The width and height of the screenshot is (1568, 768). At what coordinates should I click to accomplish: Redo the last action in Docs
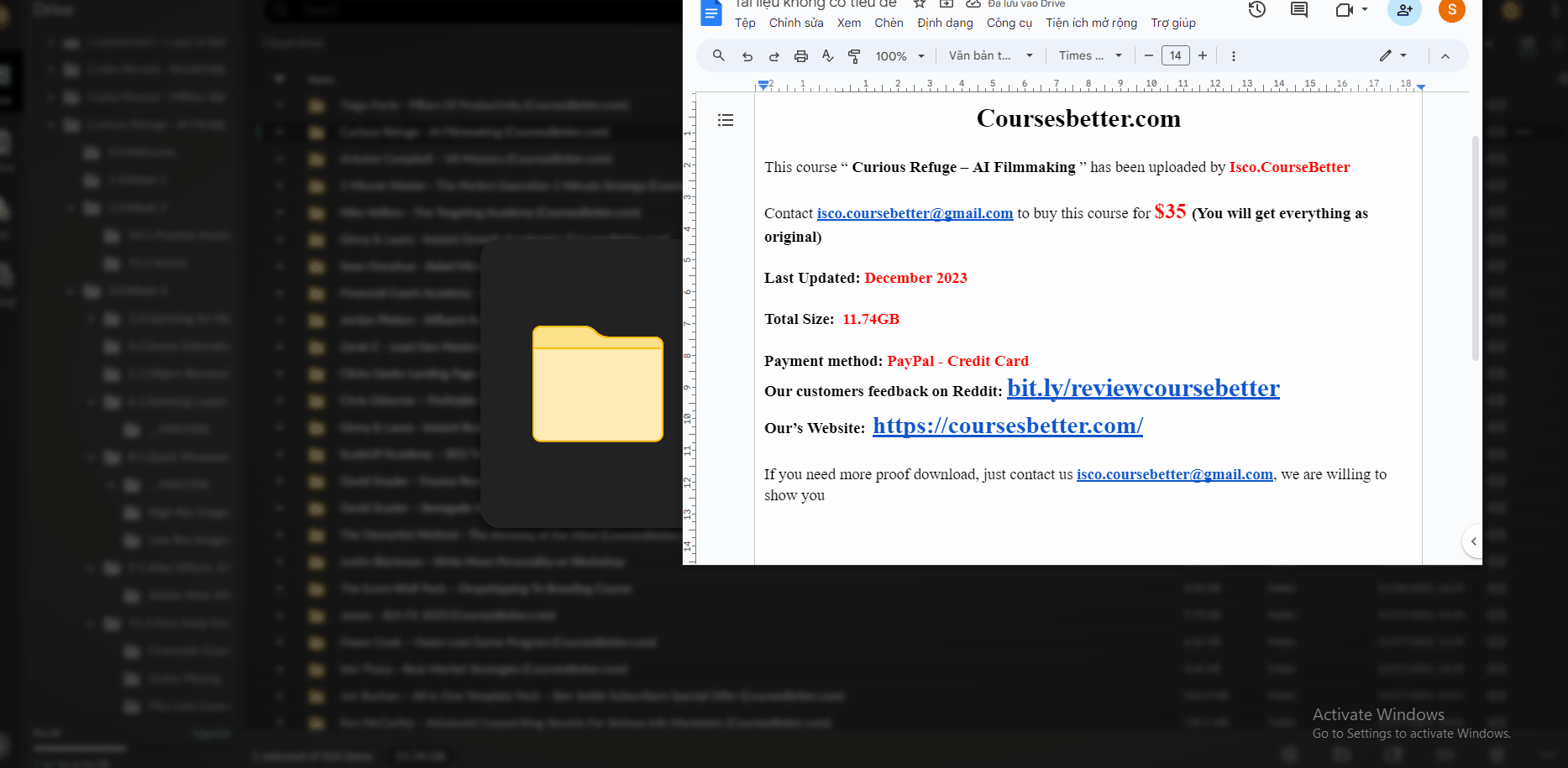[774, 56]
